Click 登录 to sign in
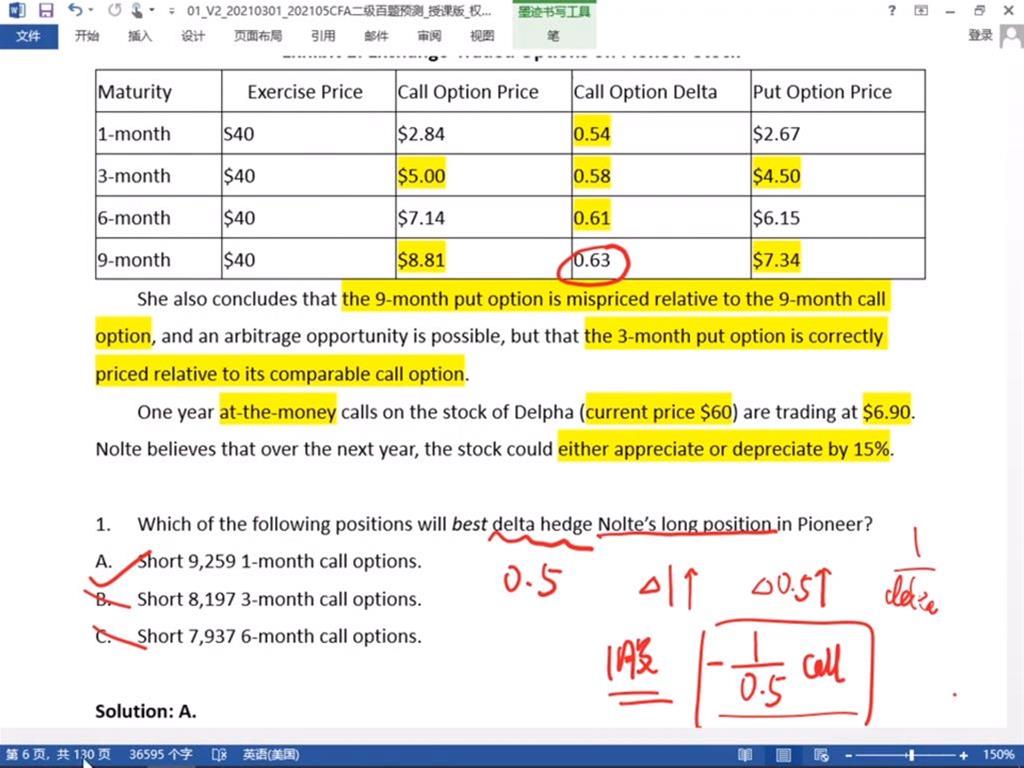1024x768 pixels. (980, 35)
